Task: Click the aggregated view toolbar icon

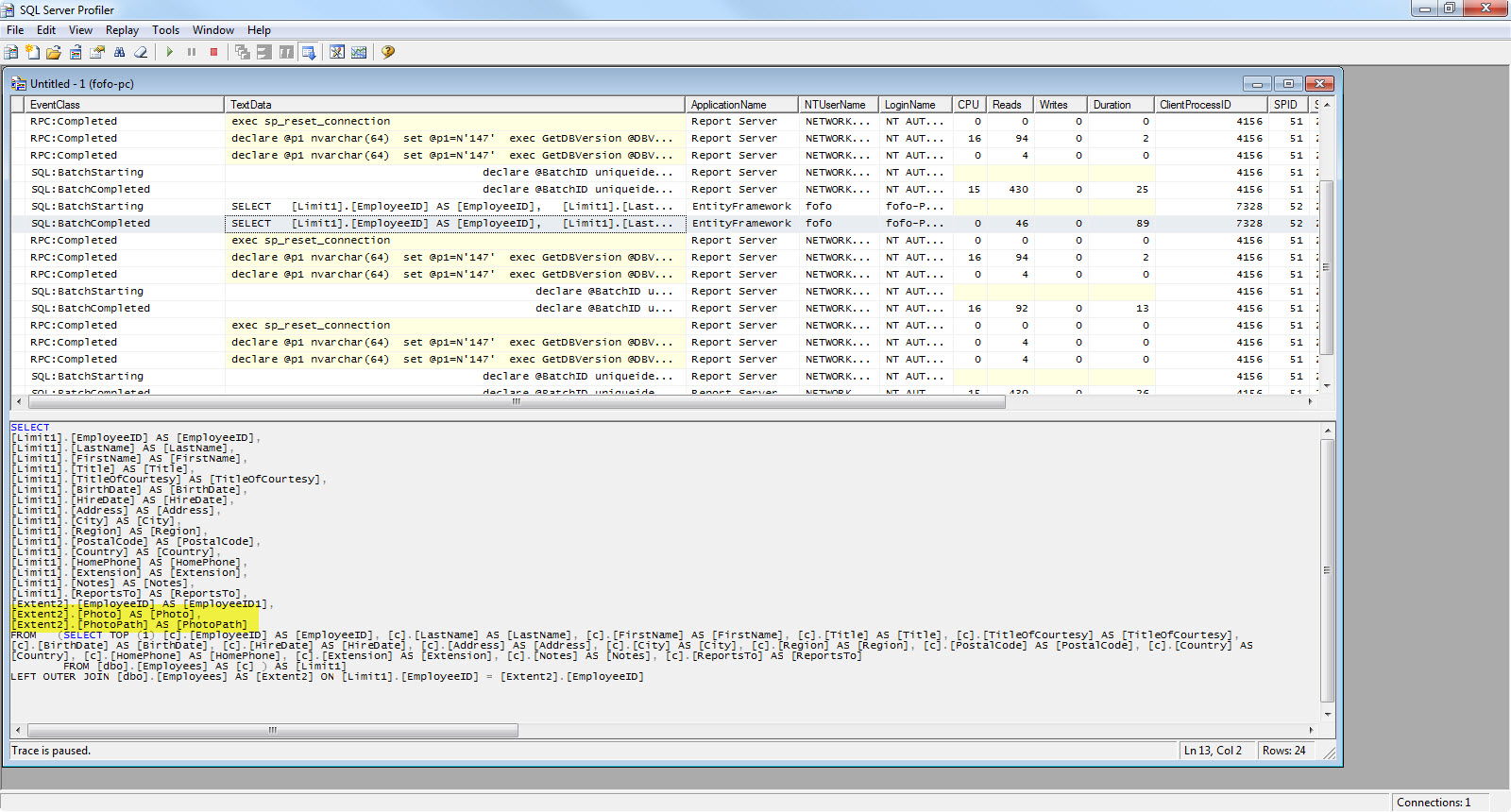Action: click(x=264, y=52)
